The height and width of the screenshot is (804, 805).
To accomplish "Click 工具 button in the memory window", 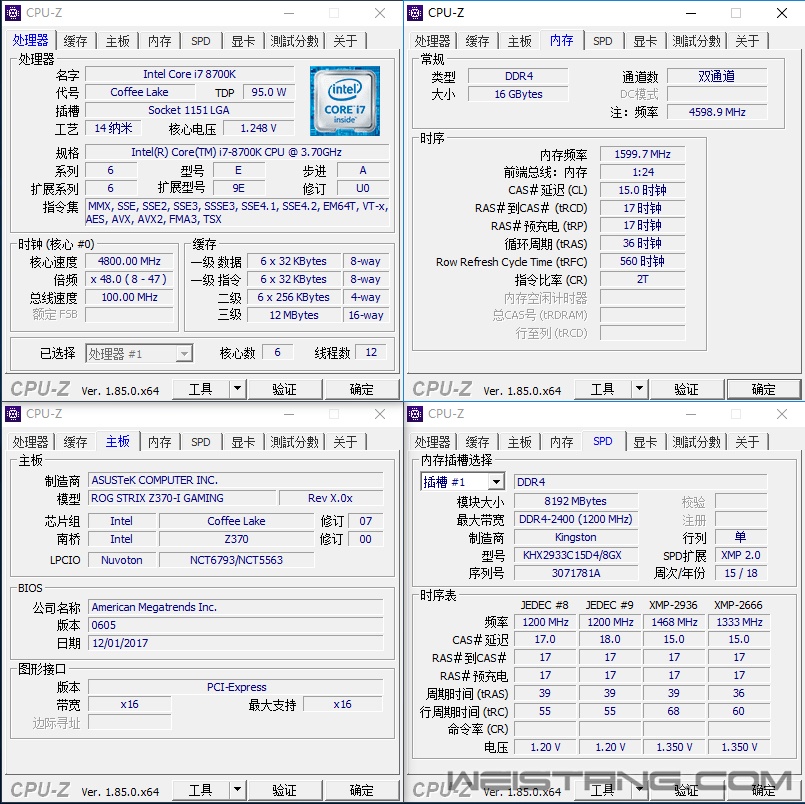I will pos(603,389).
